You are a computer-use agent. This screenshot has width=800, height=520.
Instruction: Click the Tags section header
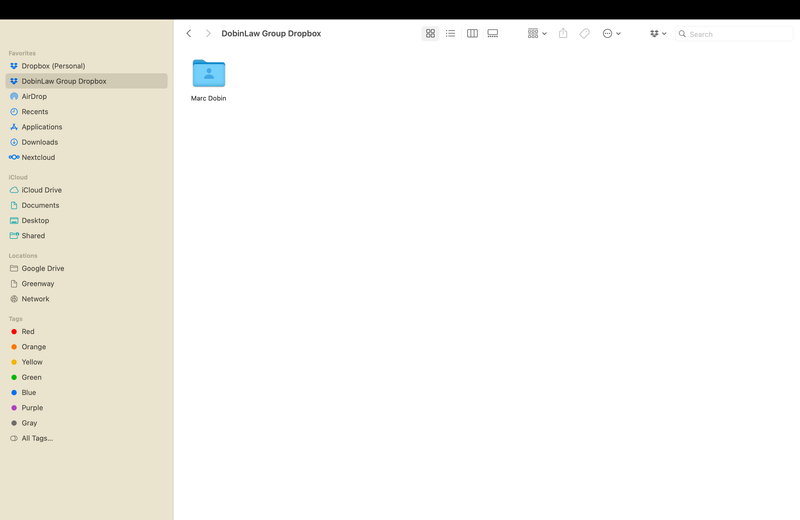tap(15, 319)
